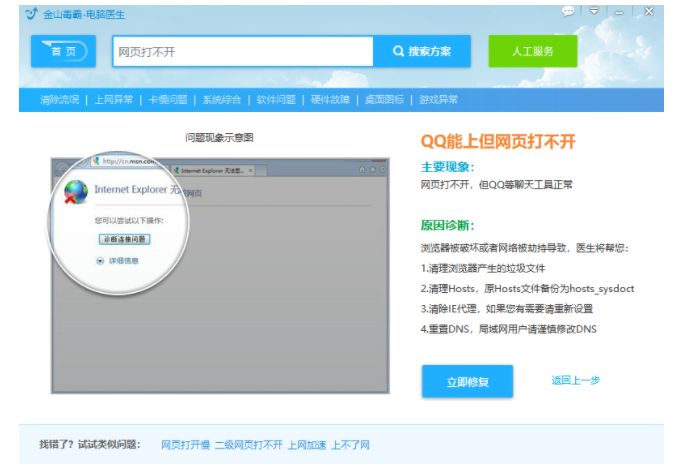
Task: Select the 软件问题 category tab
Action: tap(276, 100)
